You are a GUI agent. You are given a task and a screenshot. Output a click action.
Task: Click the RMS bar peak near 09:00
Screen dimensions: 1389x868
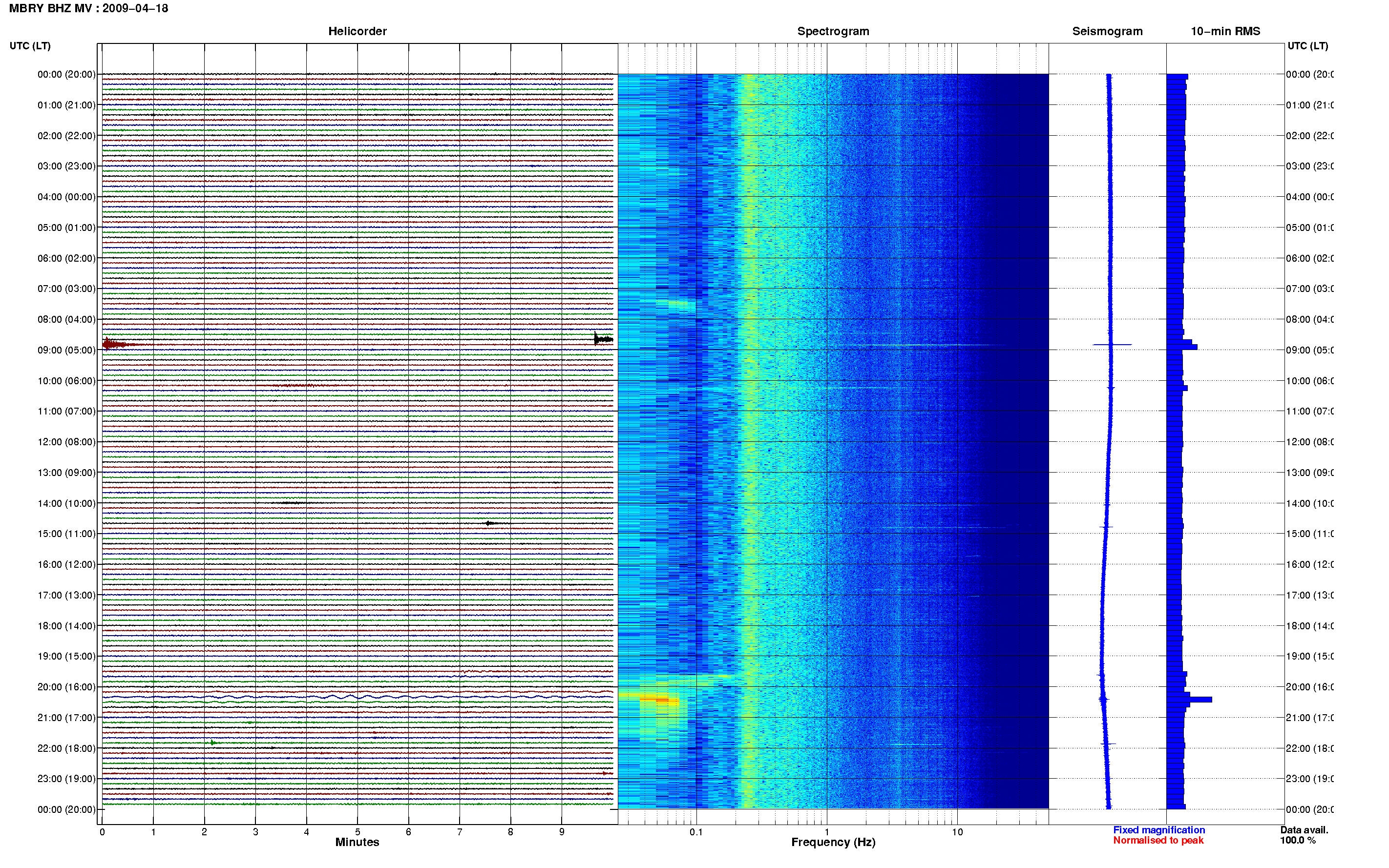click(x=1182, y=347)
